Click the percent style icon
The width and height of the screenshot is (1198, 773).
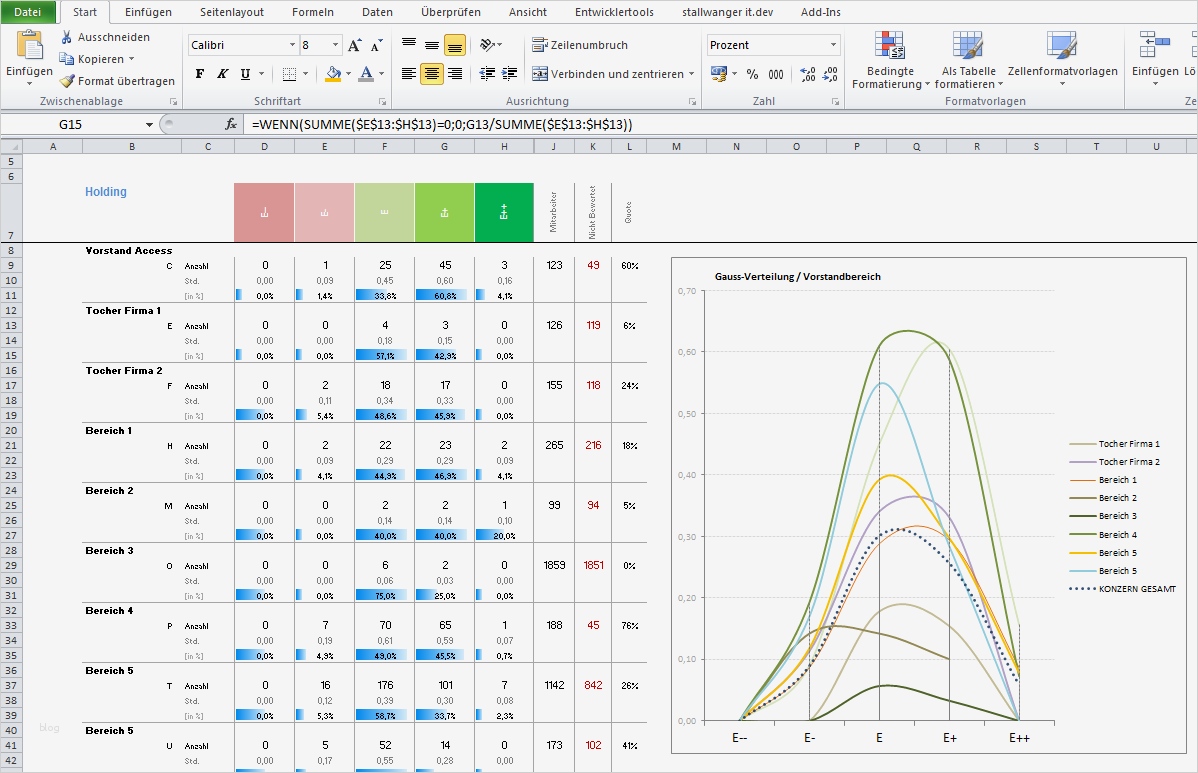coord(752,74)
